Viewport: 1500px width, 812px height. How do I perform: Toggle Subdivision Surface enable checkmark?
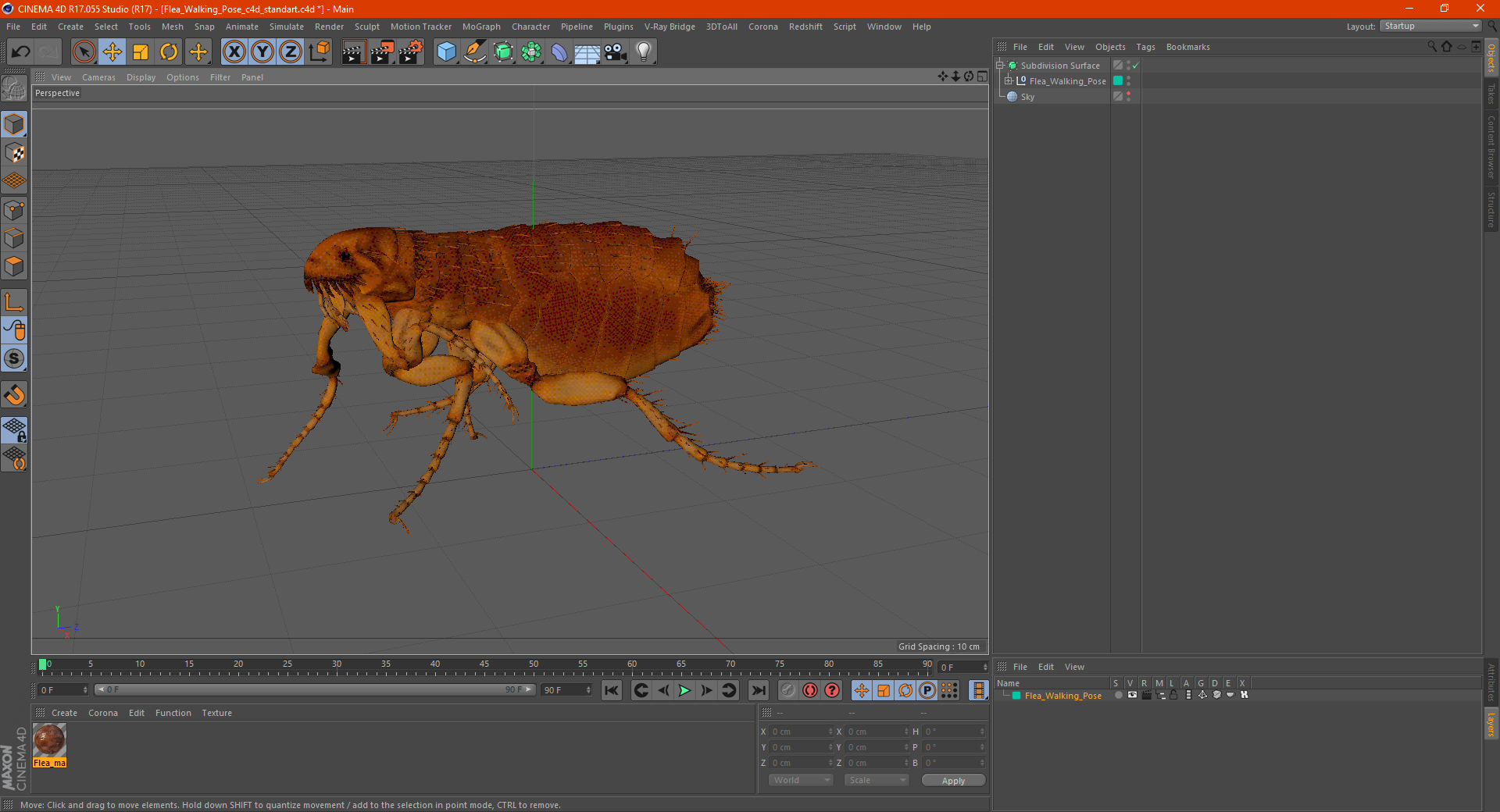click(x=1135, y=66)
